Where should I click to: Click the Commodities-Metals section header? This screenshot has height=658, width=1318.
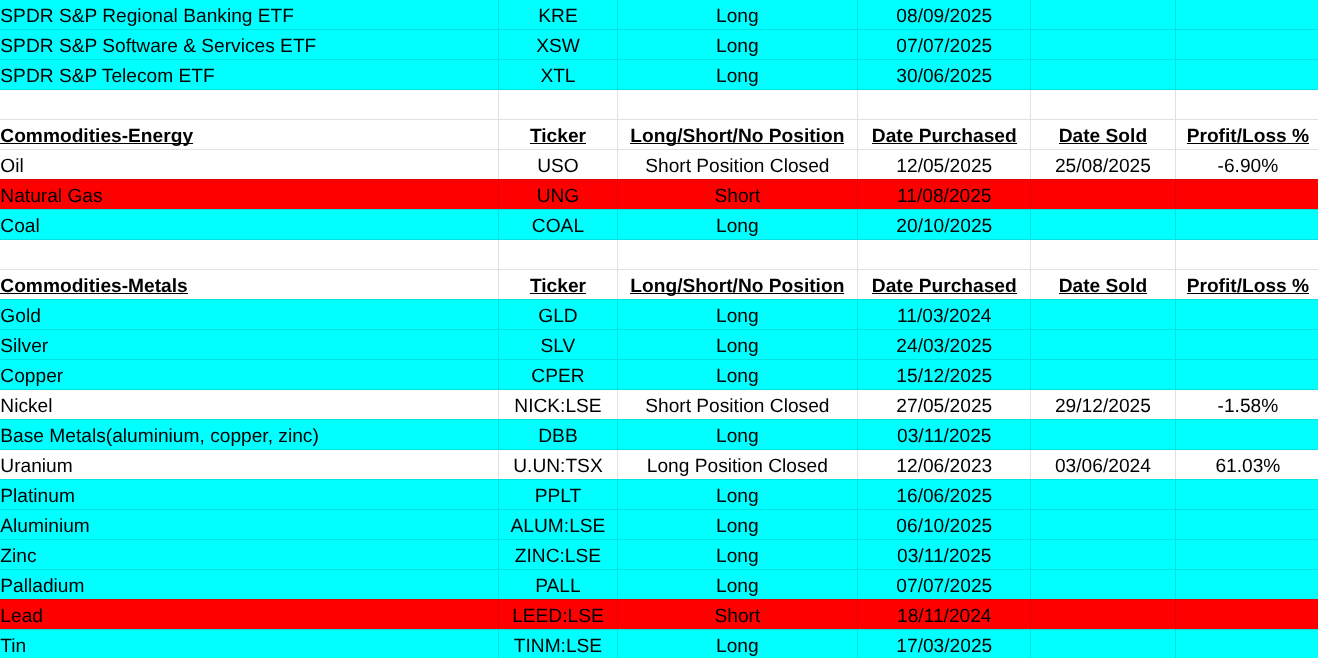coord(94,286)
